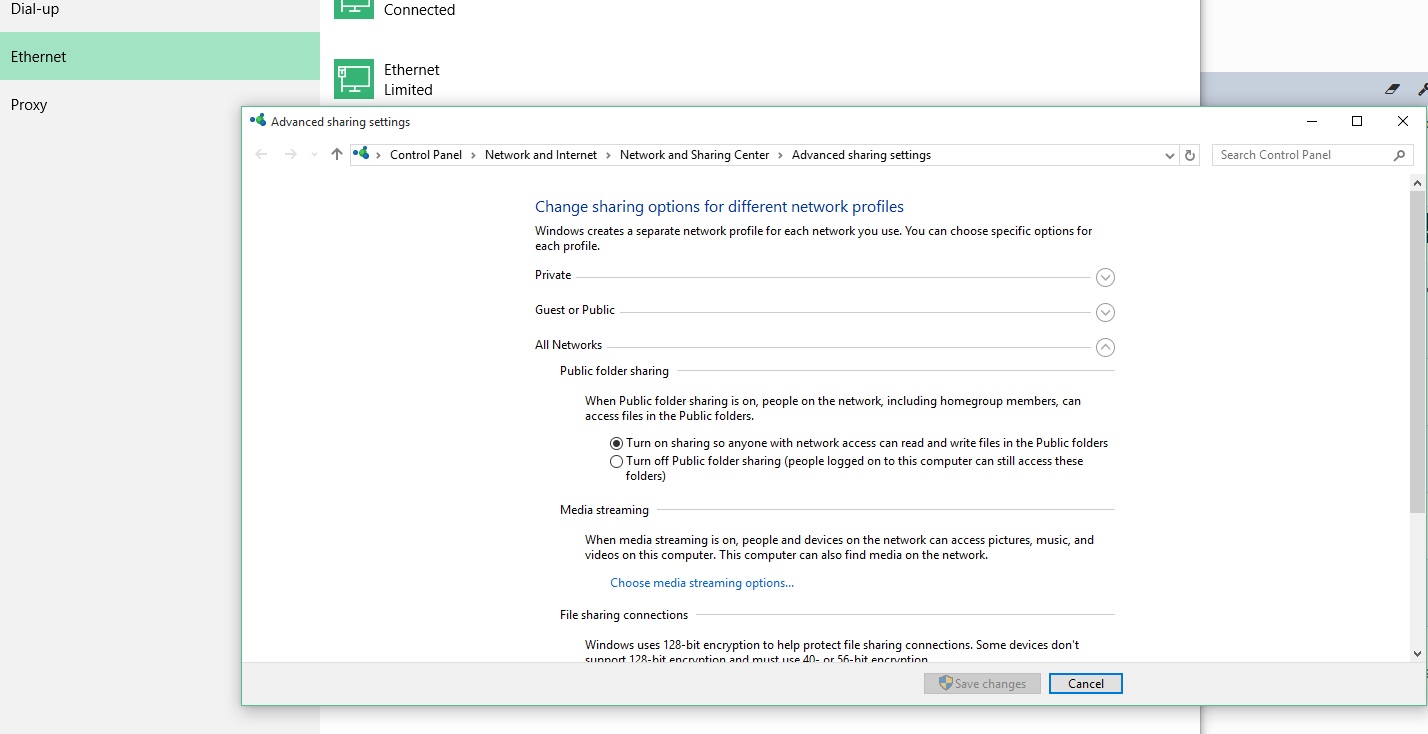
Task: Click the Media streaming heading
Action: click(604, 510)
